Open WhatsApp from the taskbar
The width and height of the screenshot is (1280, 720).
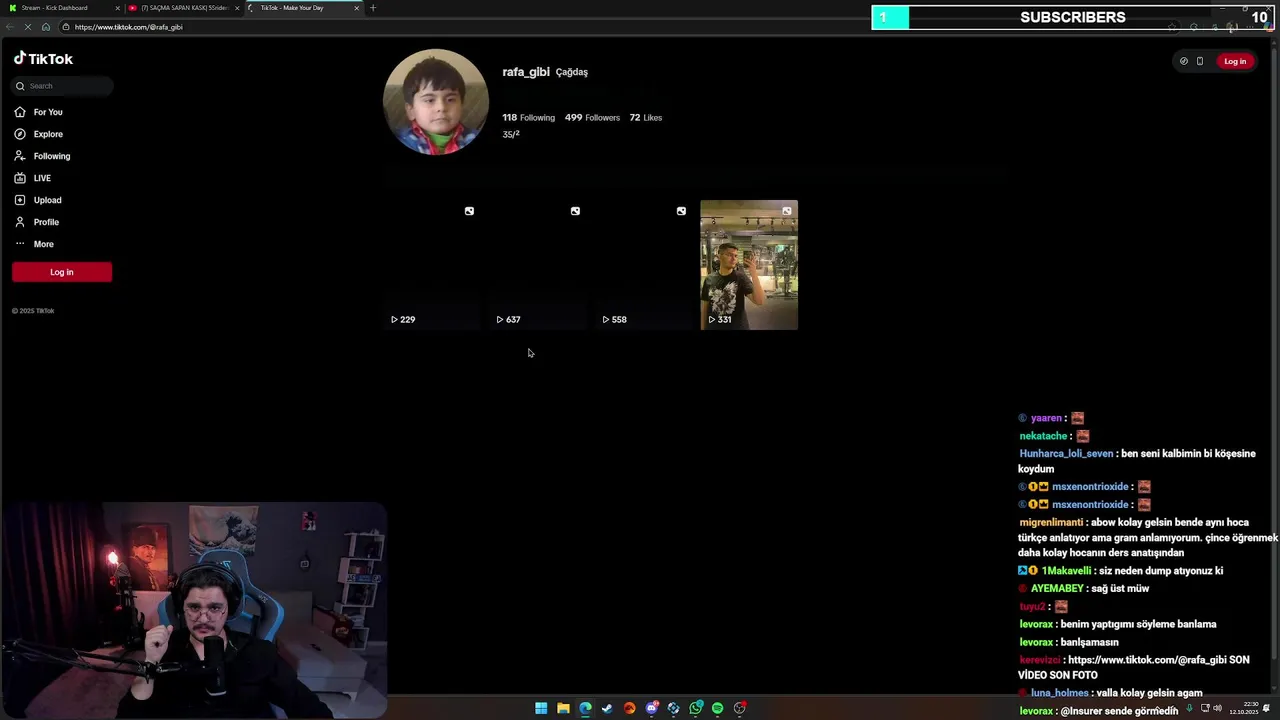click(x=695, y=708)
